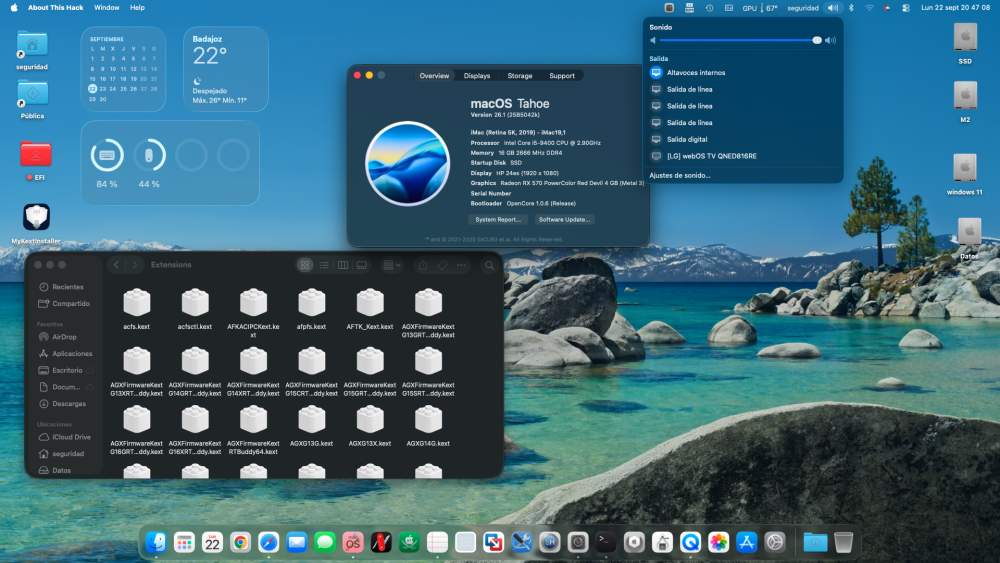Open the Finder share icon
The image size is (1000, 563).
[x=423, y=265]
